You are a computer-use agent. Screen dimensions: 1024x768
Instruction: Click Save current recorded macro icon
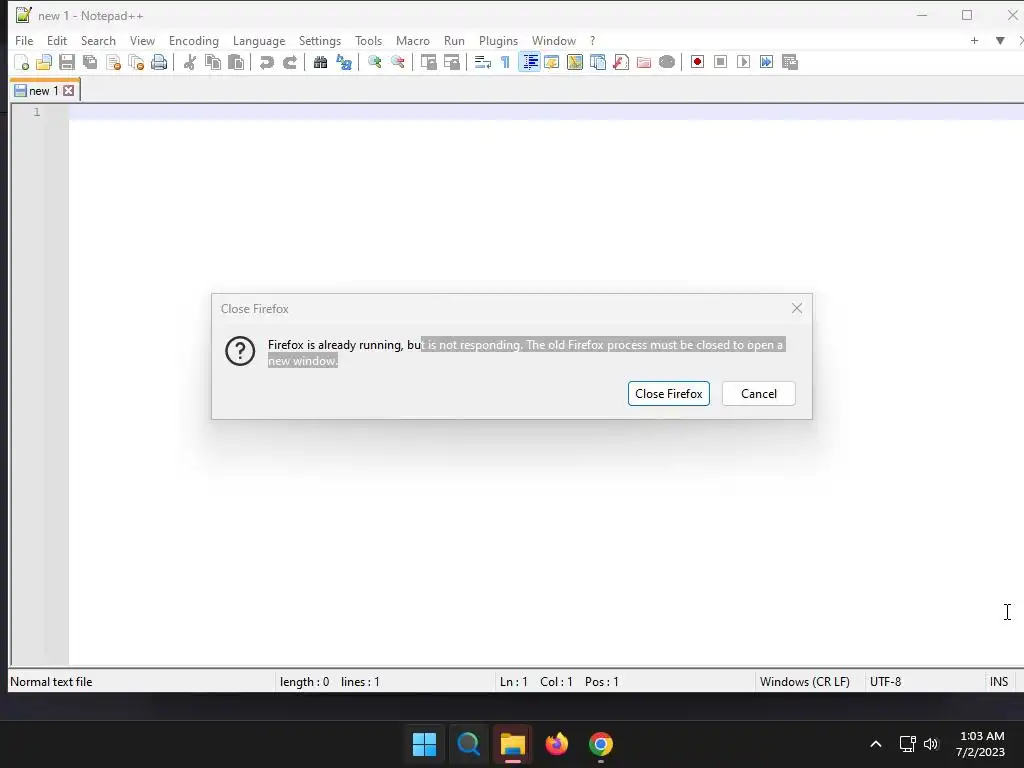click(790, 62)
